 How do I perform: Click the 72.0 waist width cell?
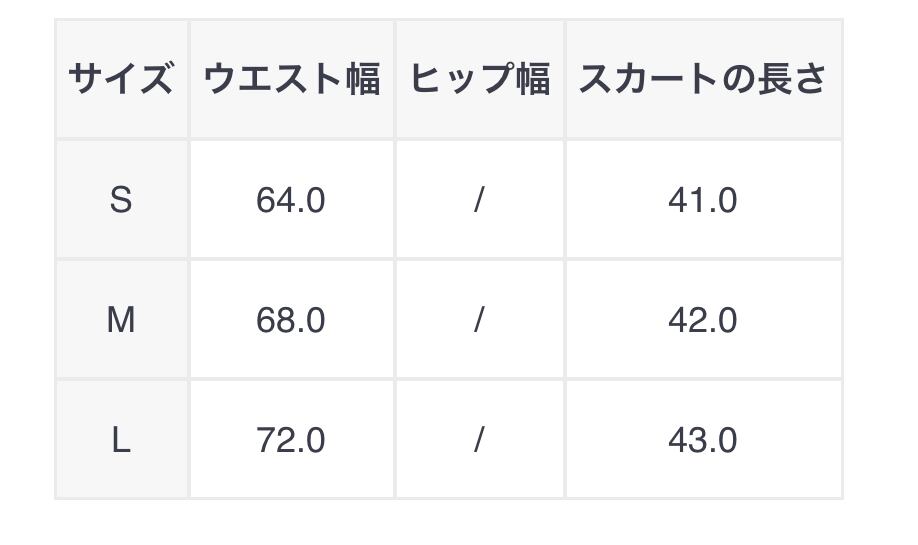pyautogui.click(x=291, y=440)
